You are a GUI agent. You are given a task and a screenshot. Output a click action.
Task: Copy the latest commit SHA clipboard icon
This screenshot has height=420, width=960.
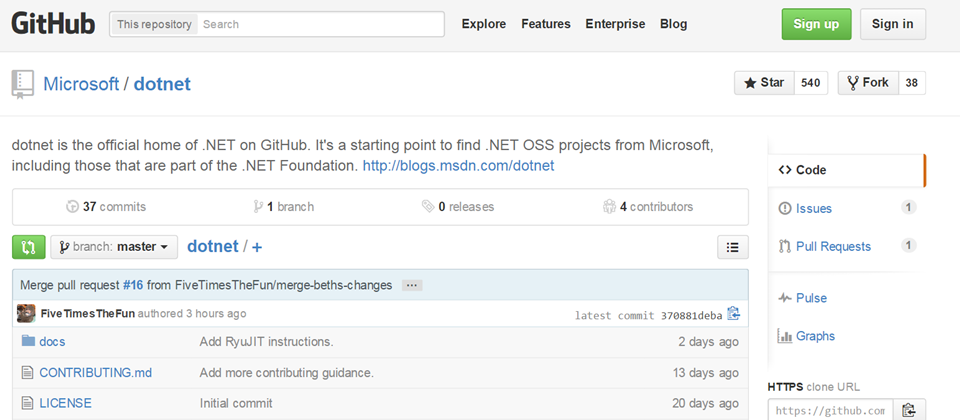(x=734, y=314)
